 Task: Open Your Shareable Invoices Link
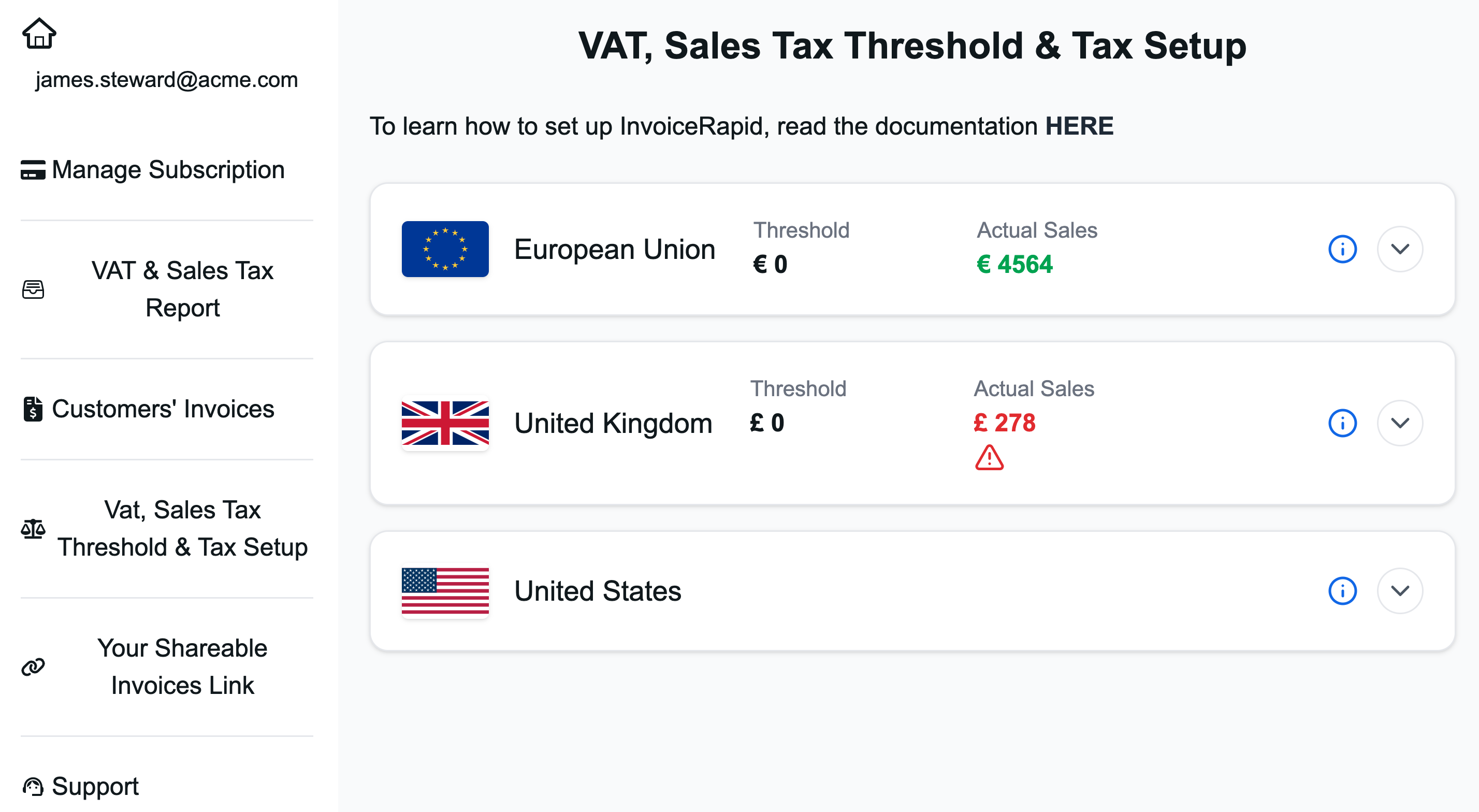pos(182,666)
